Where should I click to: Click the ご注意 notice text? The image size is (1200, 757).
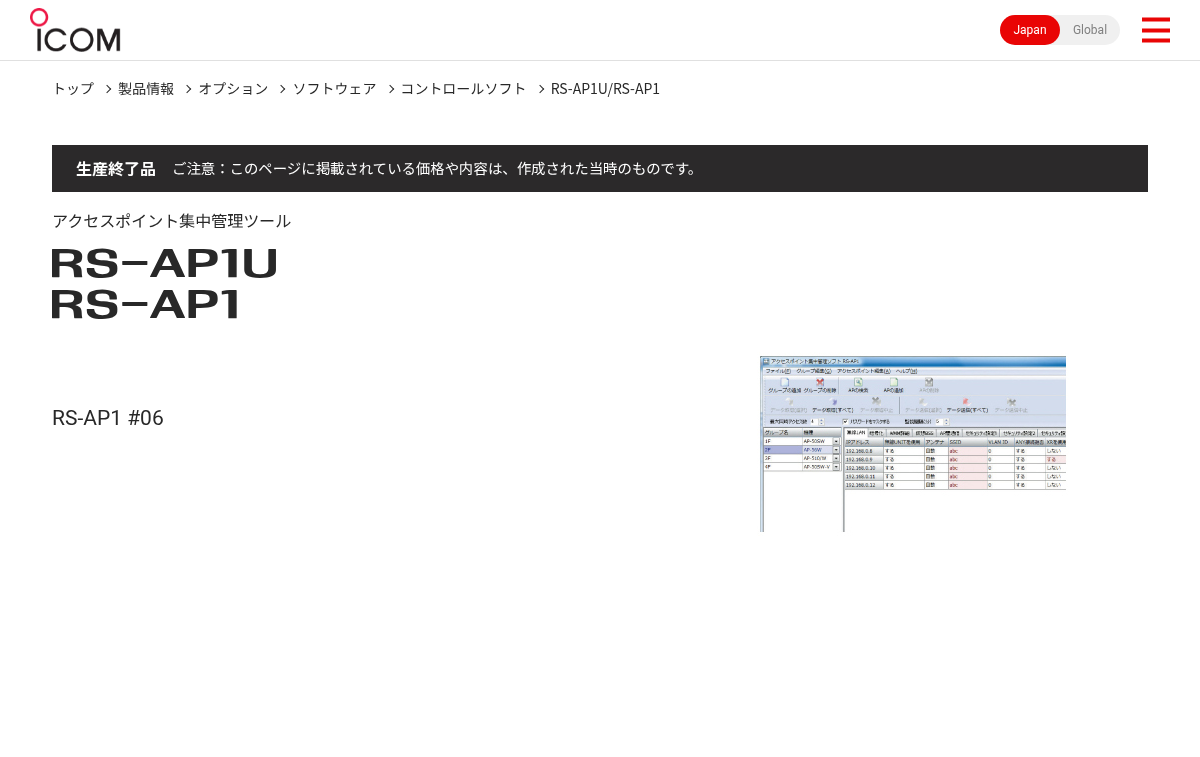click(435, 169)
